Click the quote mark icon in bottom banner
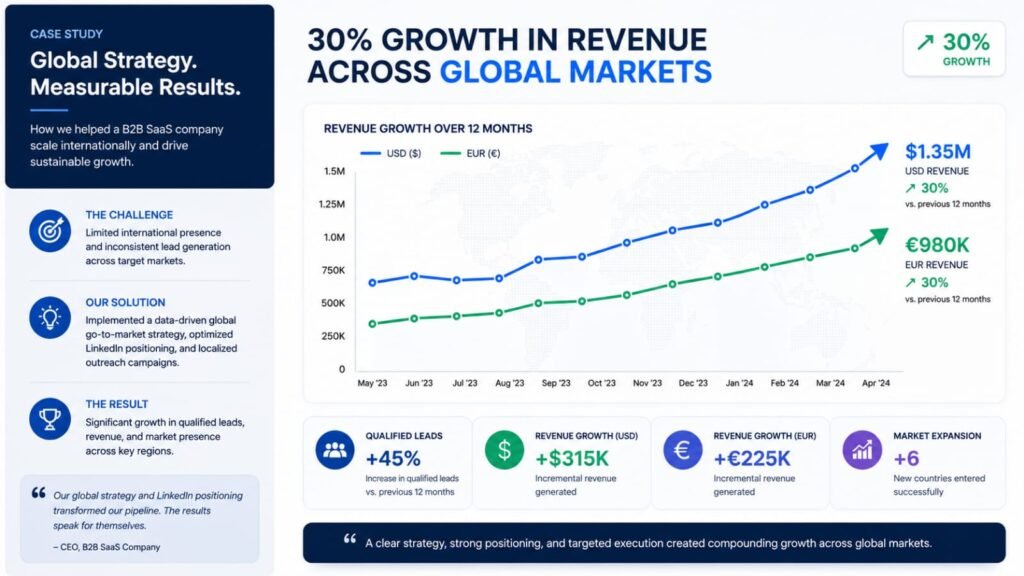1024x576 pixels. (350, 539)
